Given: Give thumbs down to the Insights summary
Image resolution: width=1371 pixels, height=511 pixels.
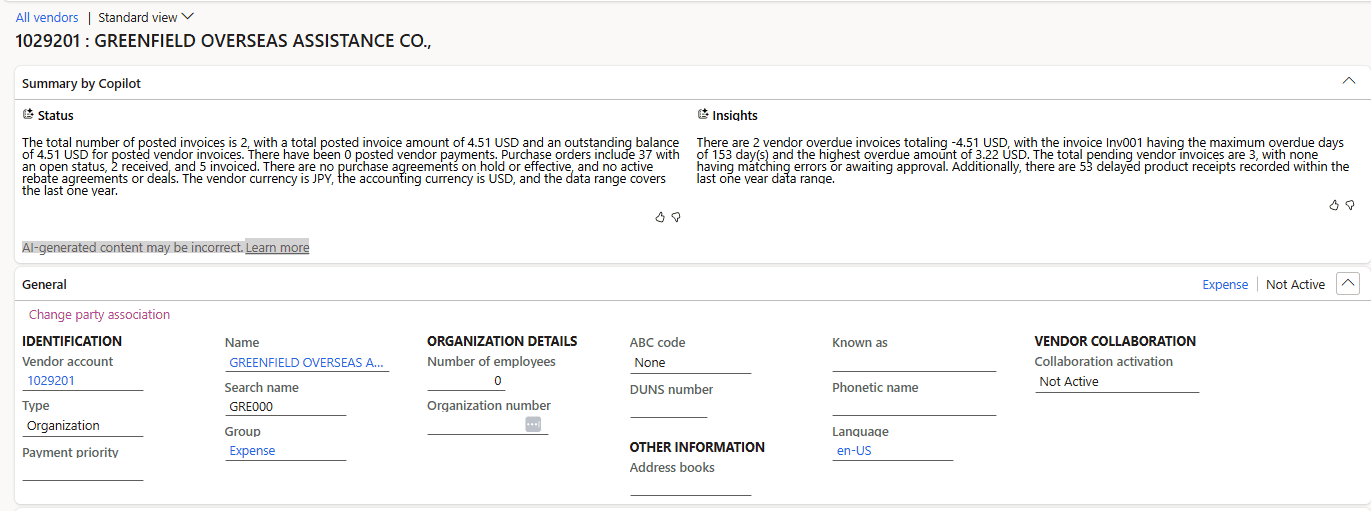Looking at the screenshot, I should [1350, 205].
